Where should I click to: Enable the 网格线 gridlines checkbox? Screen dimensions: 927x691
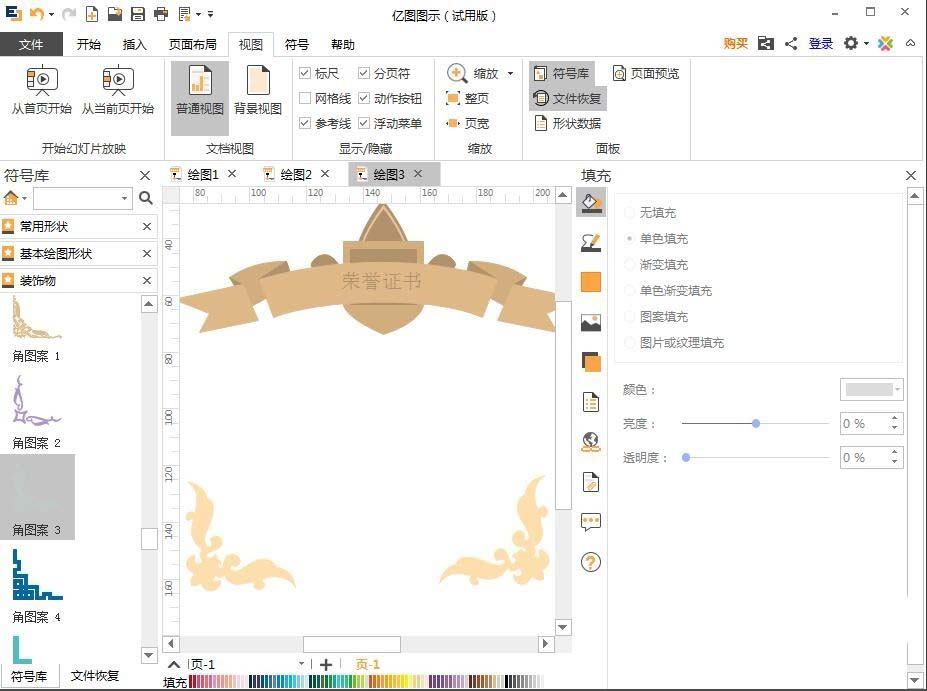click(x=304, y=98)
